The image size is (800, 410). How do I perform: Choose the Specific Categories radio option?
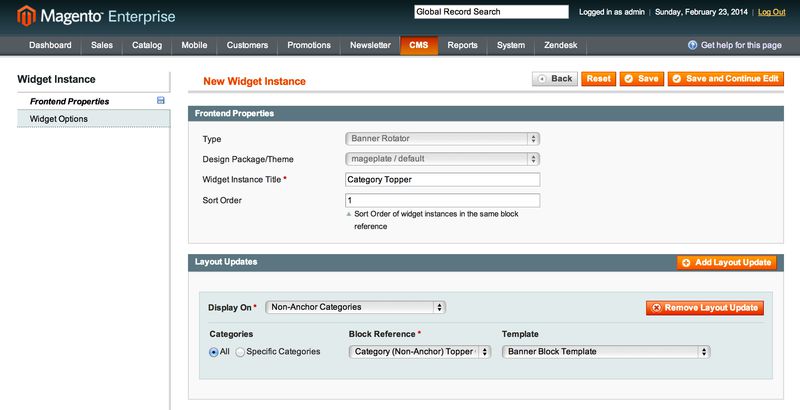pos(240,352)
